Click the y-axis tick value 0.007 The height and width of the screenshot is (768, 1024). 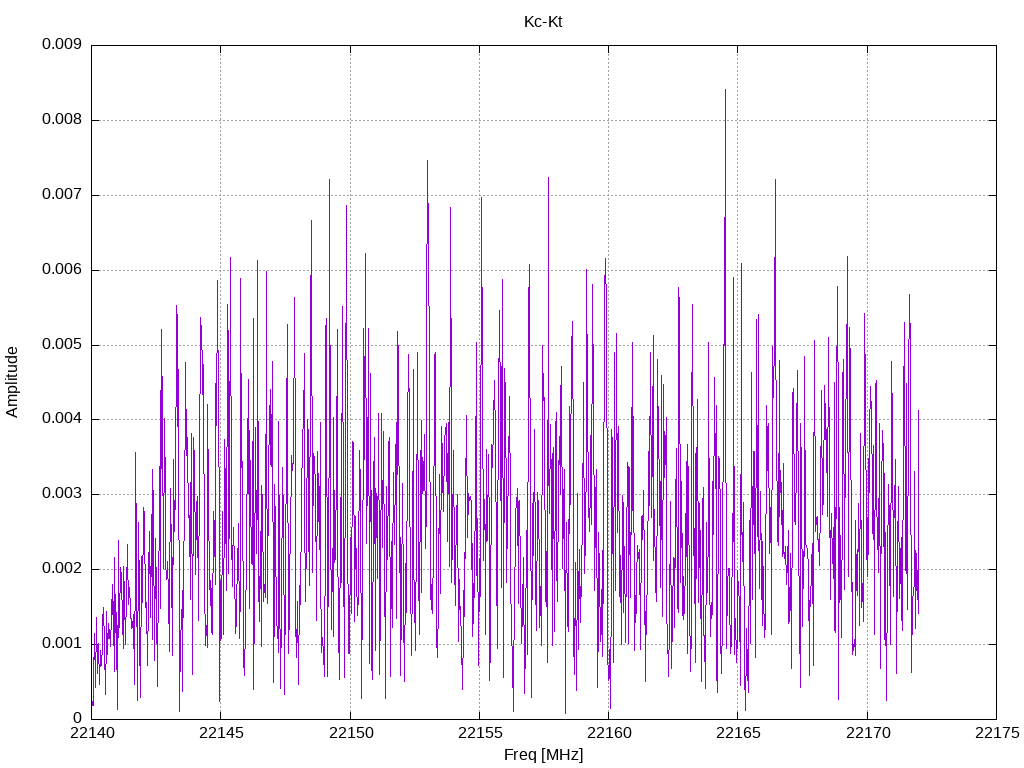(62, 195)
